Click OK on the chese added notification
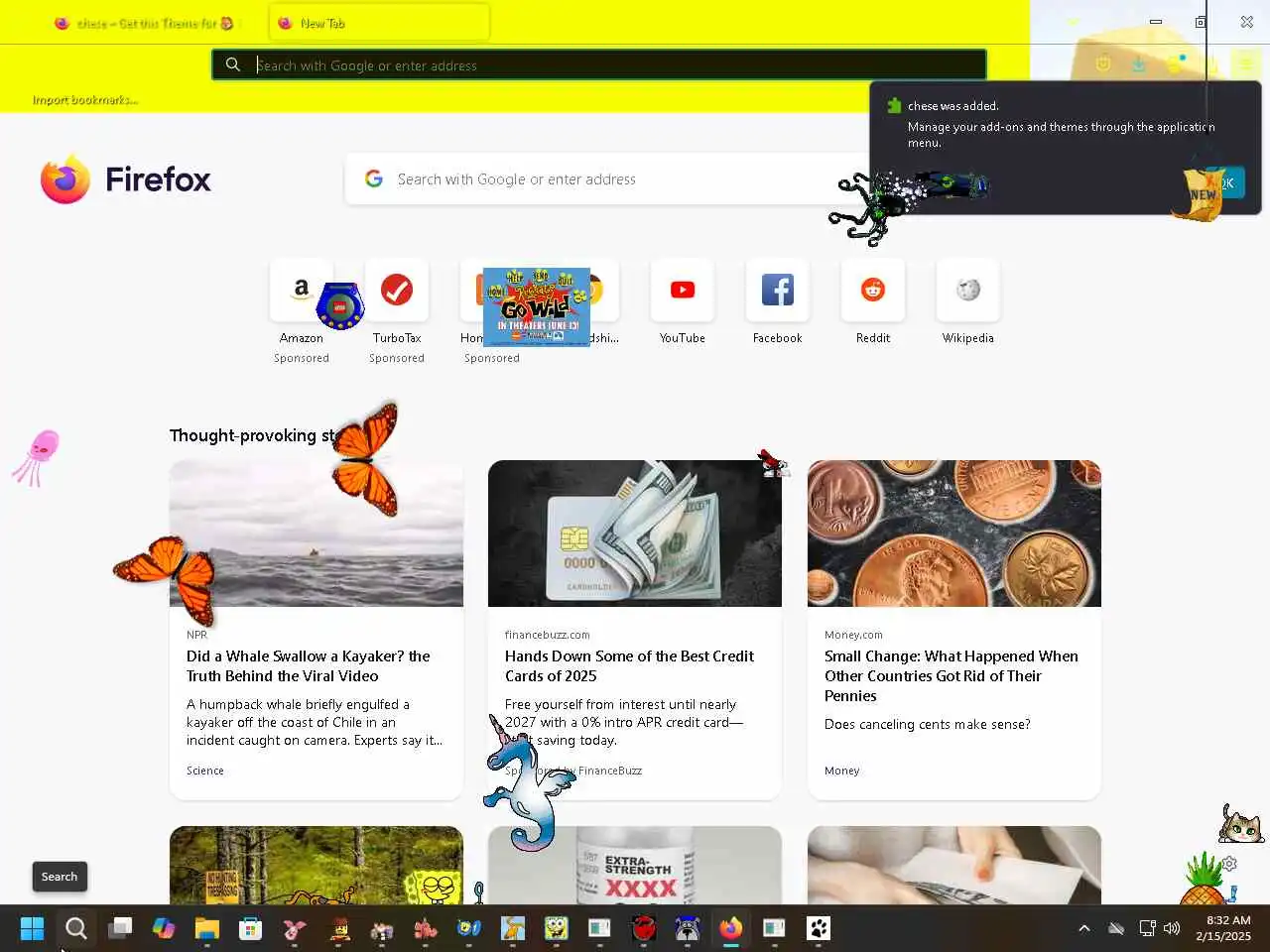This screenshot has height=952, width=1270. point(1226,182)
